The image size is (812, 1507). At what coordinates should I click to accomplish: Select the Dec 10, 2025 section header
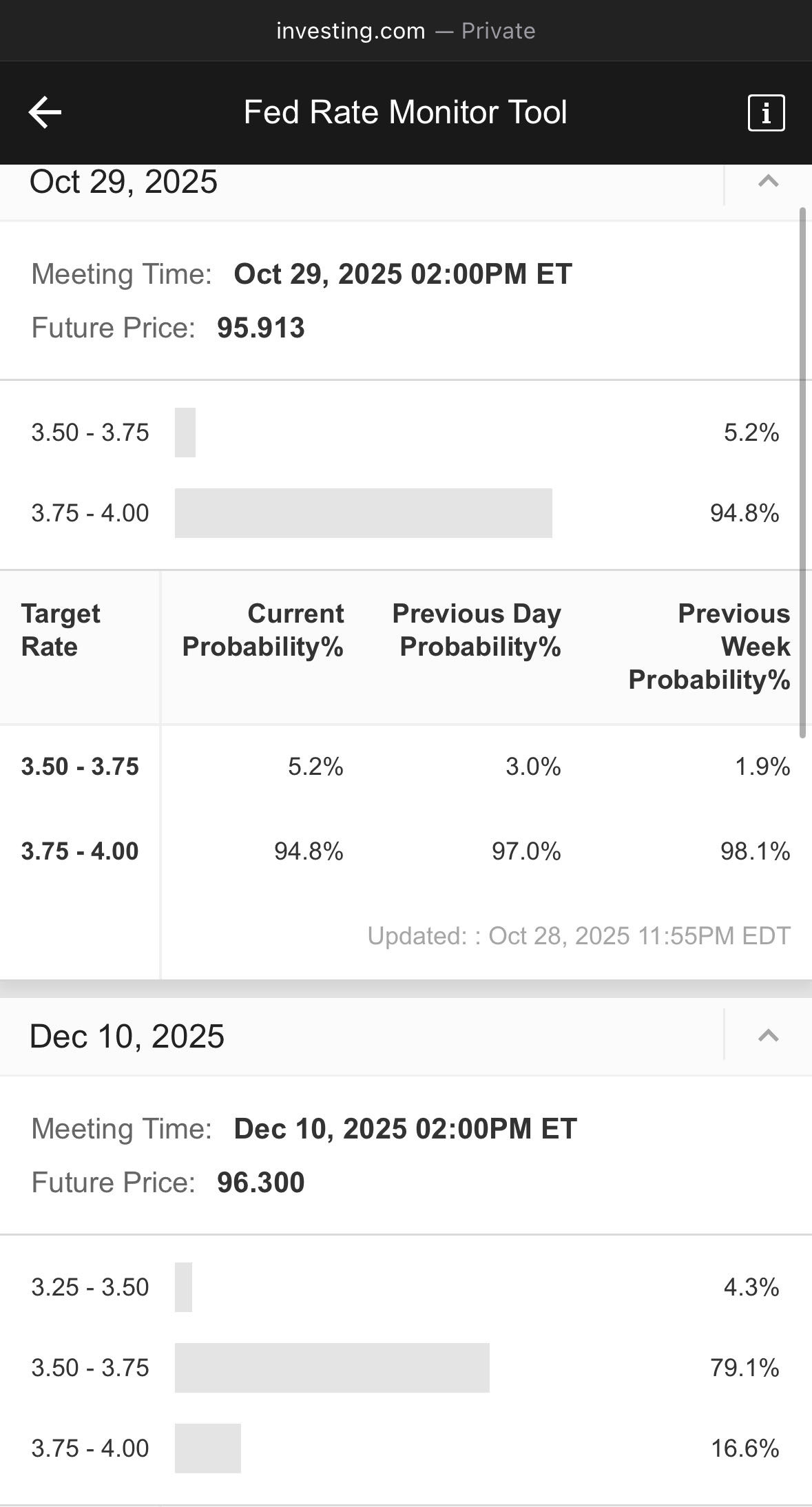point(127,1037)
